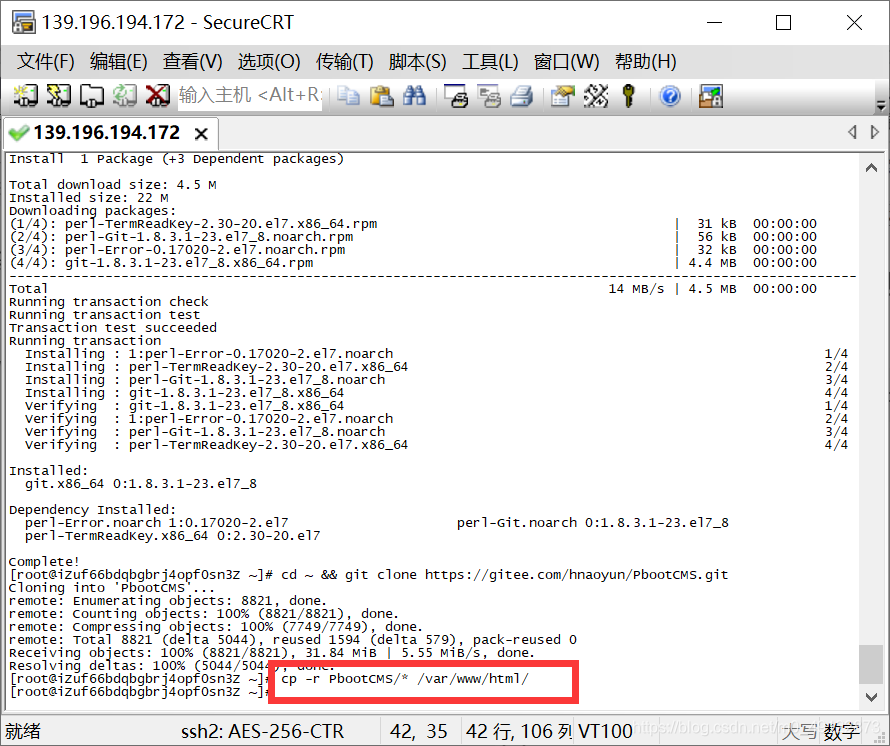Click the 'Downloading packages:' line
Screen dimensions: 890x746
coord(93,211)
